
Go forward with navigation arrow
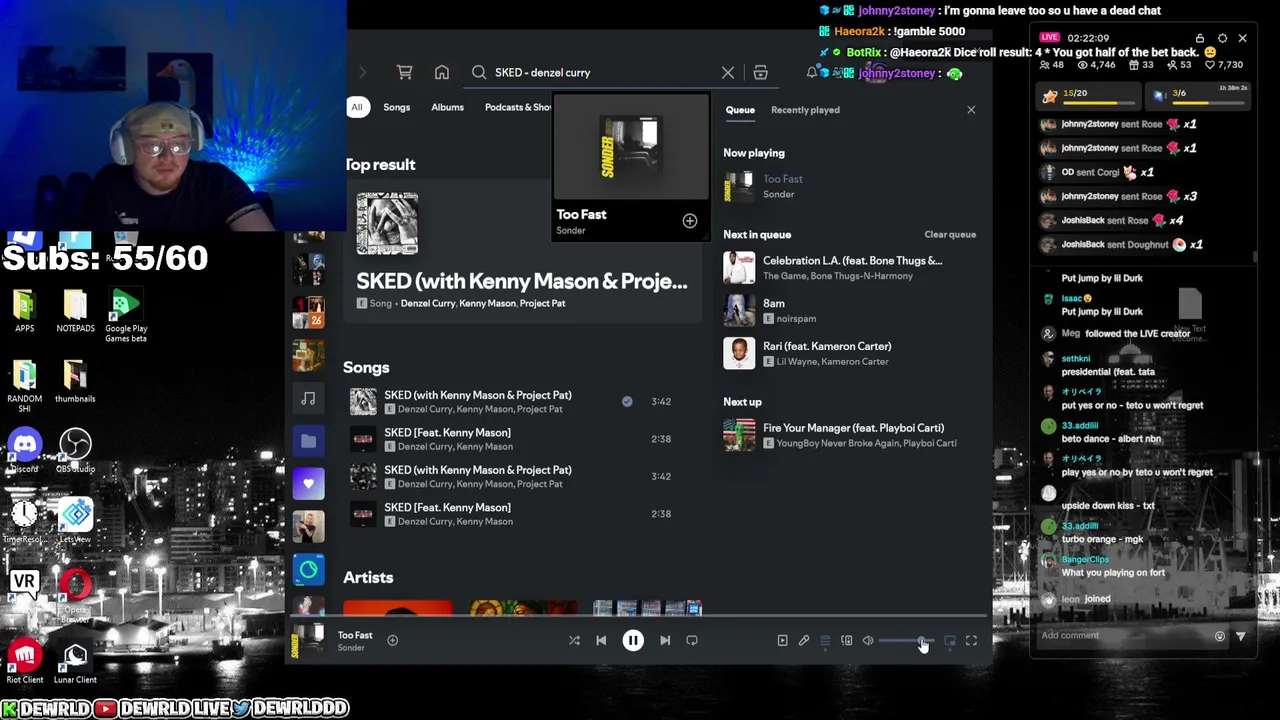pyautogui.click(x=362, y=72)
